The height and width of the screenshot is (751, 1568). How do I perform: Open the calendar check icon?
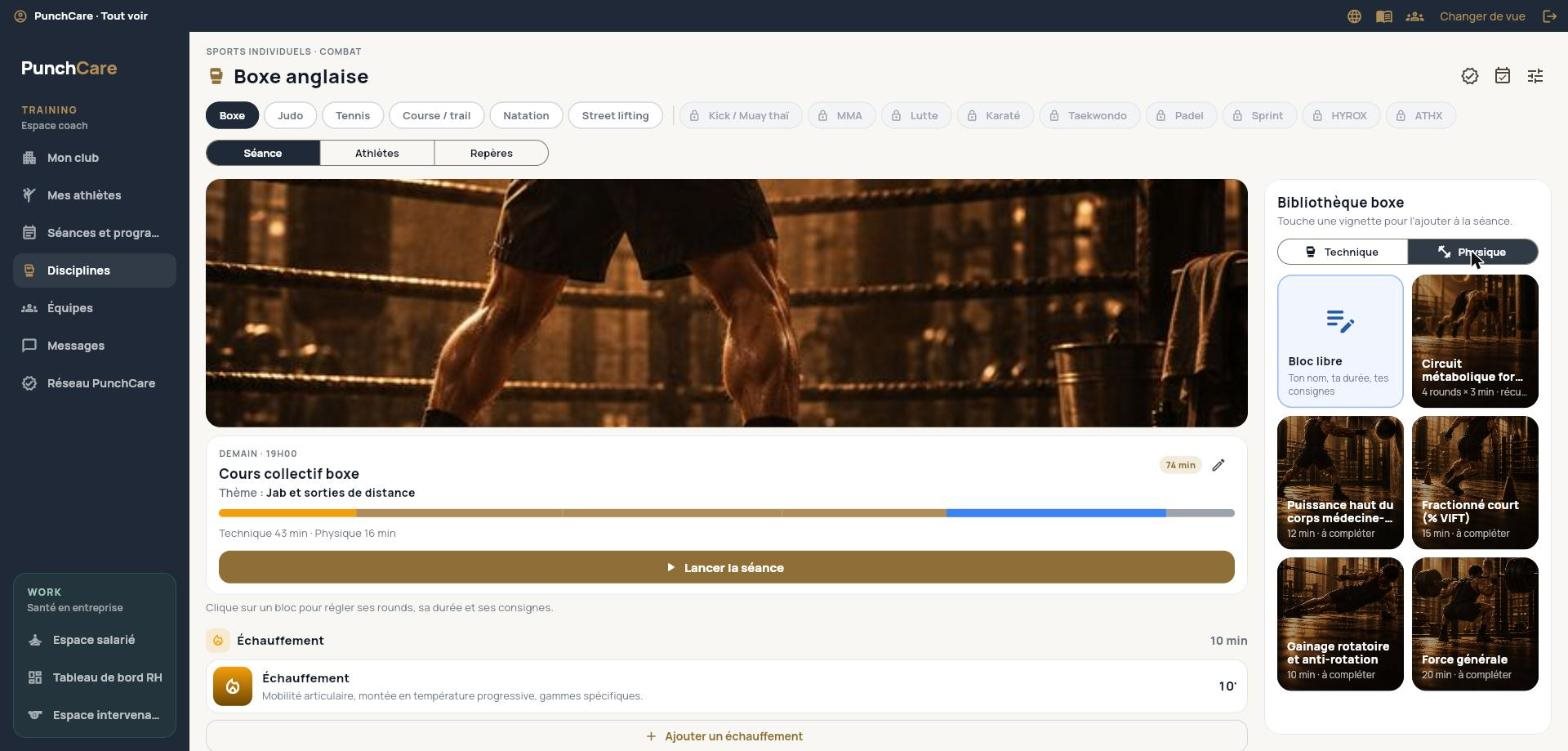1502,76
